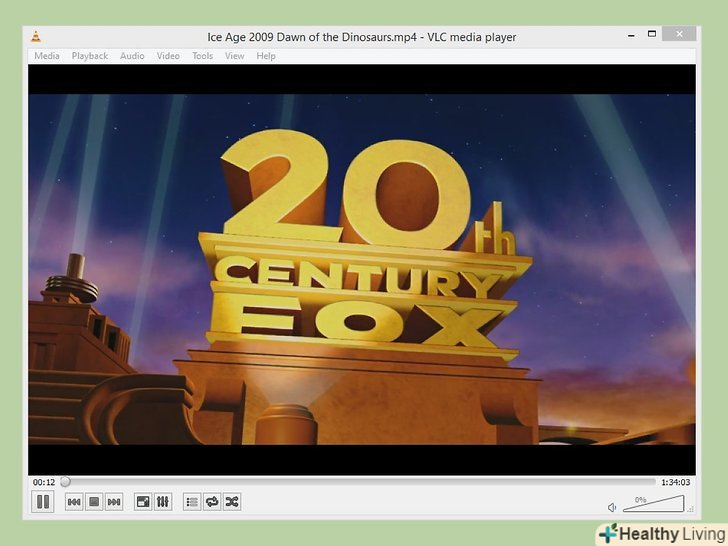Stop playback with the stop button
728x546 pixels.
pyautogui.click(x=94, y=502)
